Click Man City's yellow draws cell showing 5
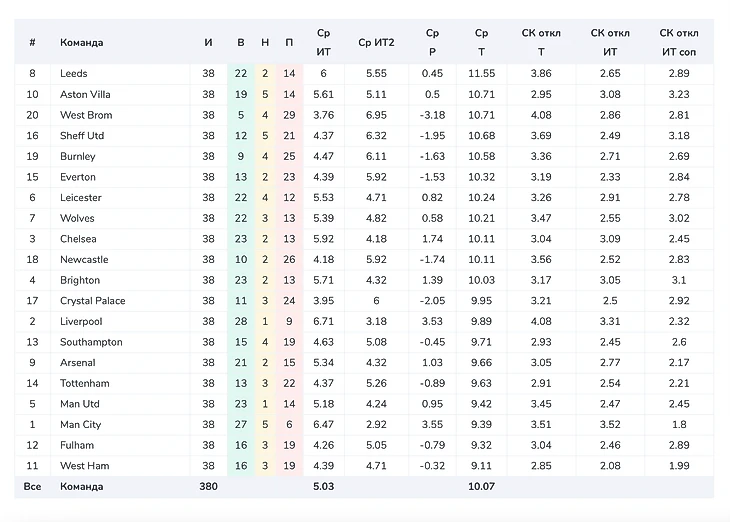The width and height of the screenshot is (730, 522). click(265, 425)
